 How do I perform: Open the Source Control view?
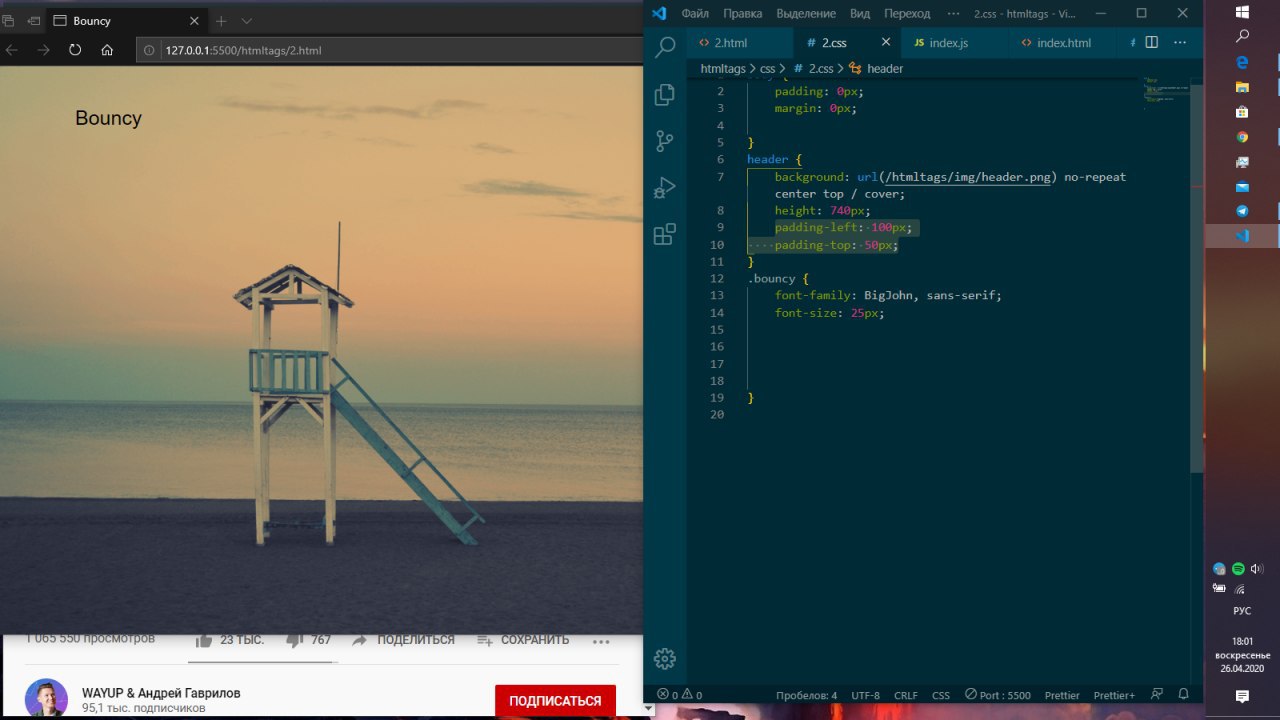(x=664, y=141)
